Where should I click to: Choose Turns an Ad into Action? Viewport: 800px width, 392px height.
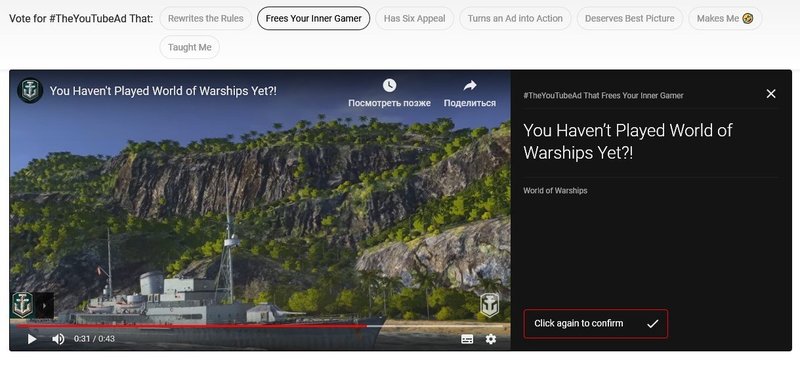[x=515, y=18]
